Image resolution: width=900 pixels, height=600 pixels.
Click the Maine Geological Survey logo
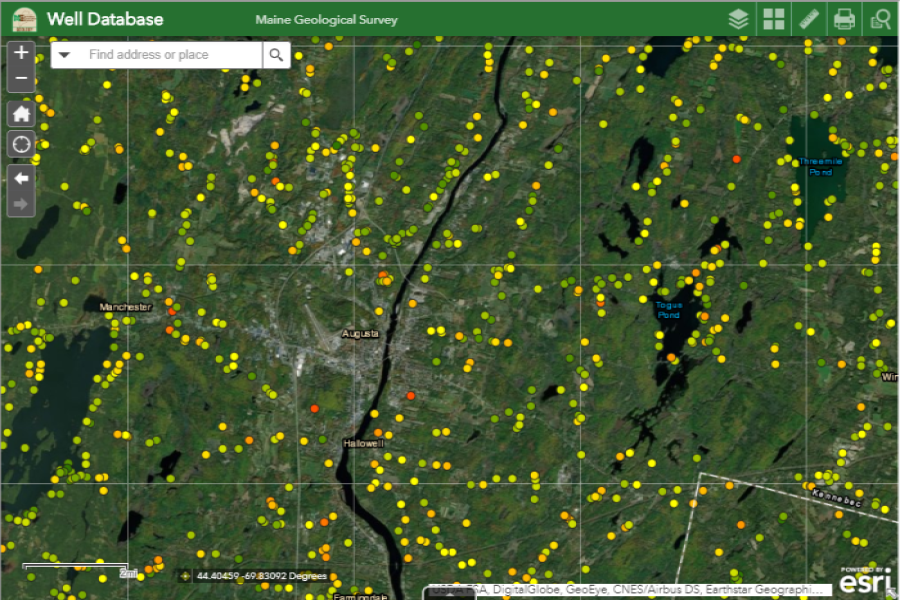(24, 18)
